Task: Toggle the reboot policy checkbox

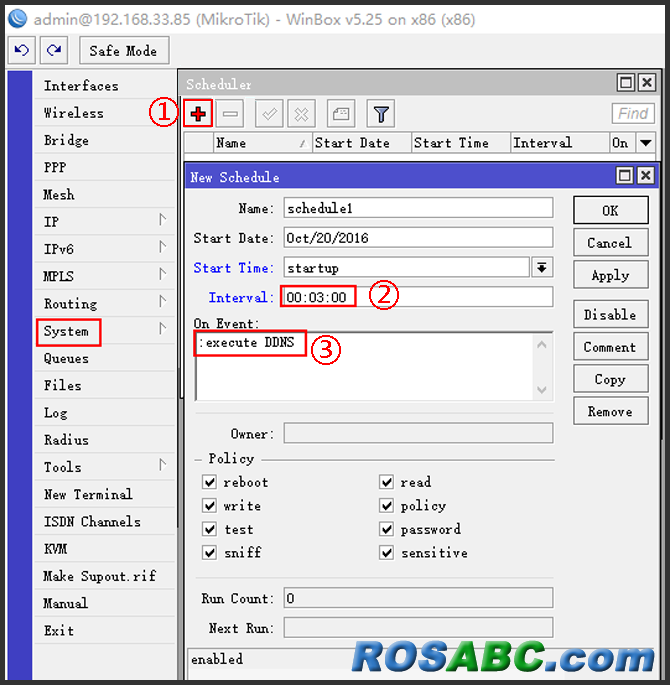Action: click(210, 482)
